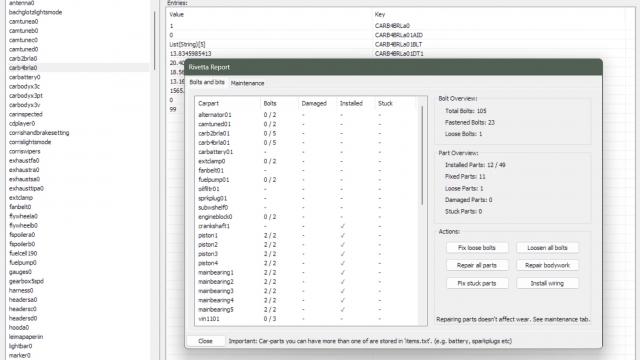Click the Fix stuck parts button
Image resolution: width=640 pixels, height=360 pixels.
[x=477, y=283]
